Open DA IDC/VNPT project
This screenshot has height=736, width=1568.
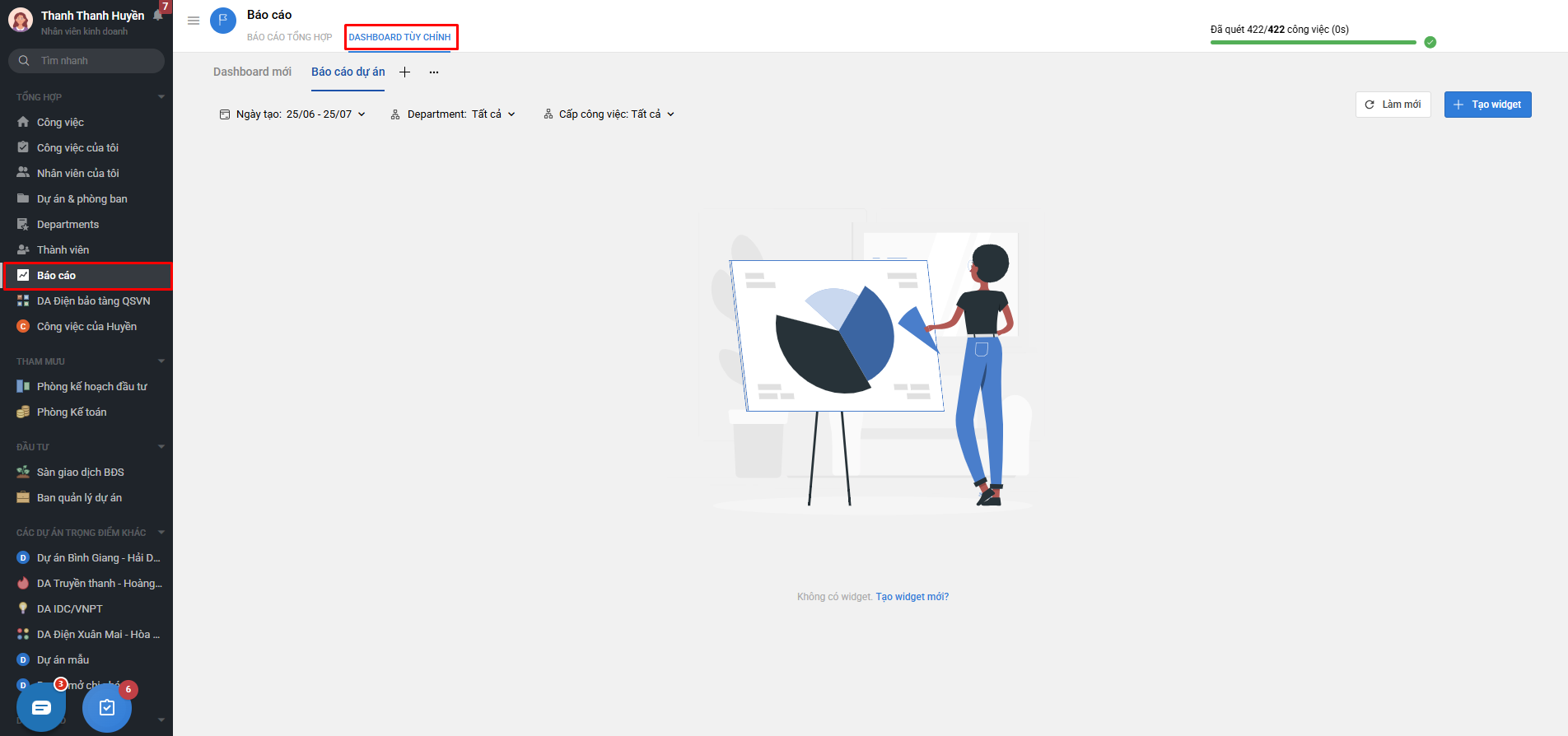click(x=86, y=608)
